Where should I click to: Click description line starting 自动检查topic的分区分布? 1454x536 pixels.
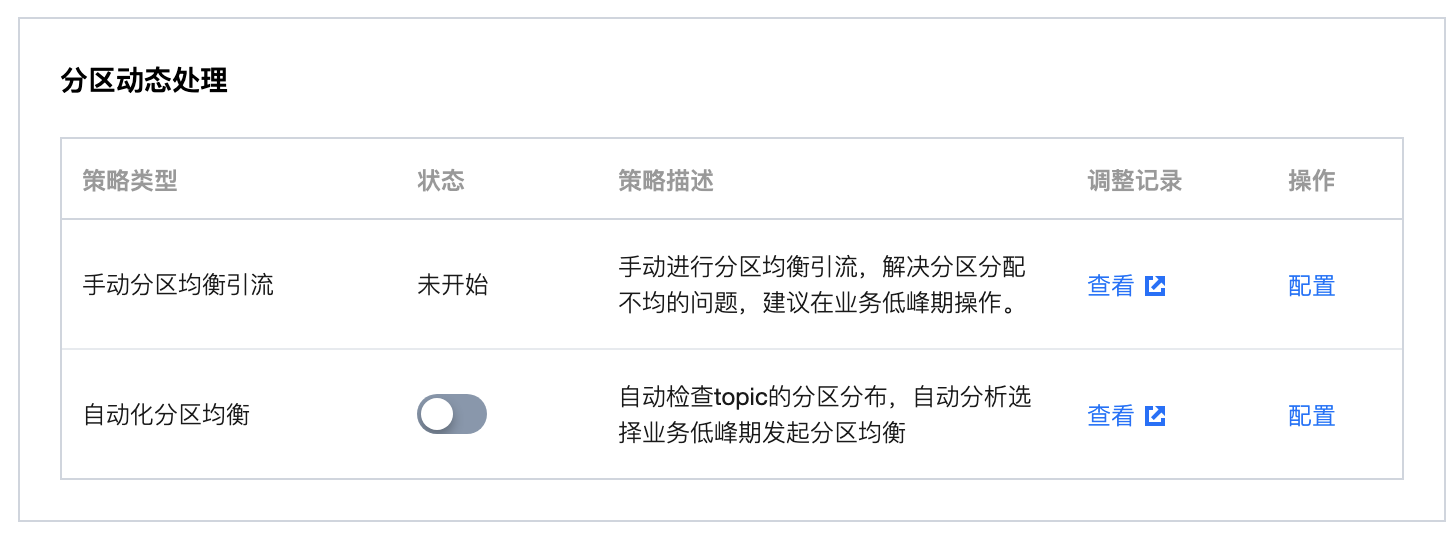(x=825, y=397)
